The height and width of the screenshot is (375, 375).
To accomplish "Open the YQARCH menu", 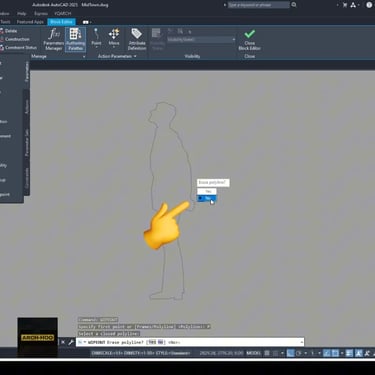I will click(x=63, y=13).
